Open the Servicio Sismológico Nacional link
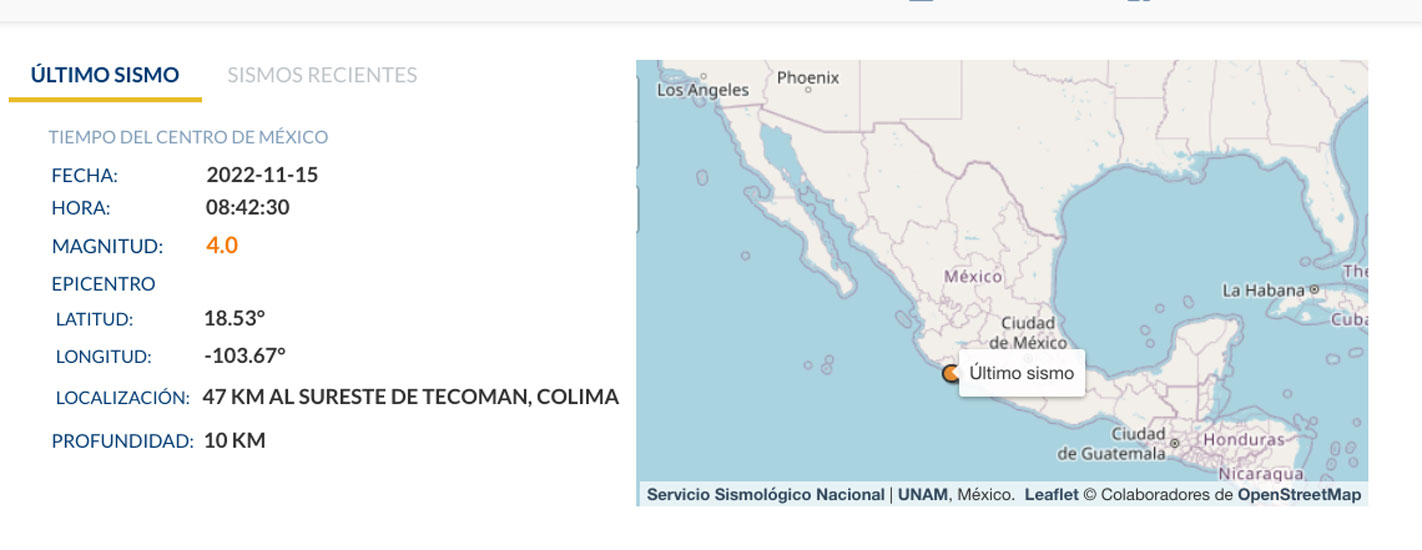 (x=765, y=495)
